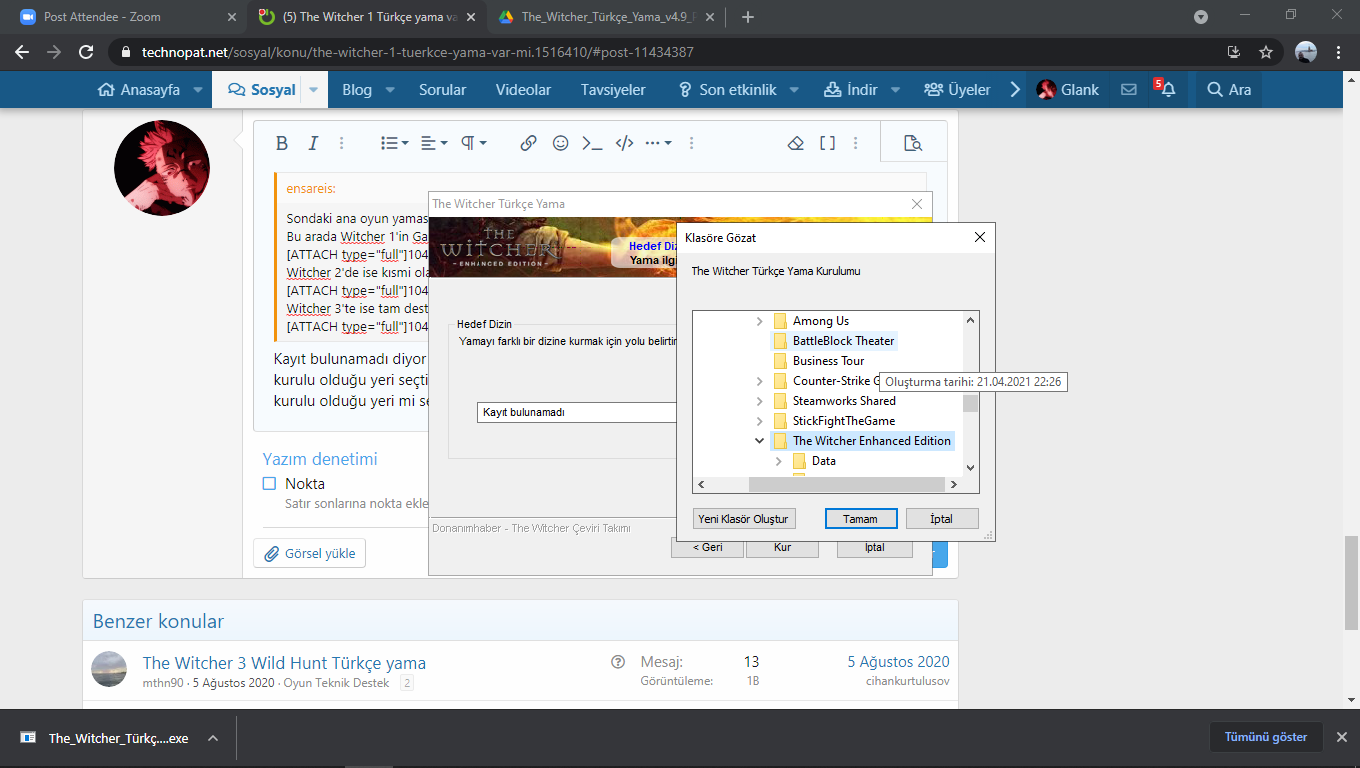Open the Tavsiyeler navigation item
Screen dimensions: 1360x768
(x=613, y=90)
